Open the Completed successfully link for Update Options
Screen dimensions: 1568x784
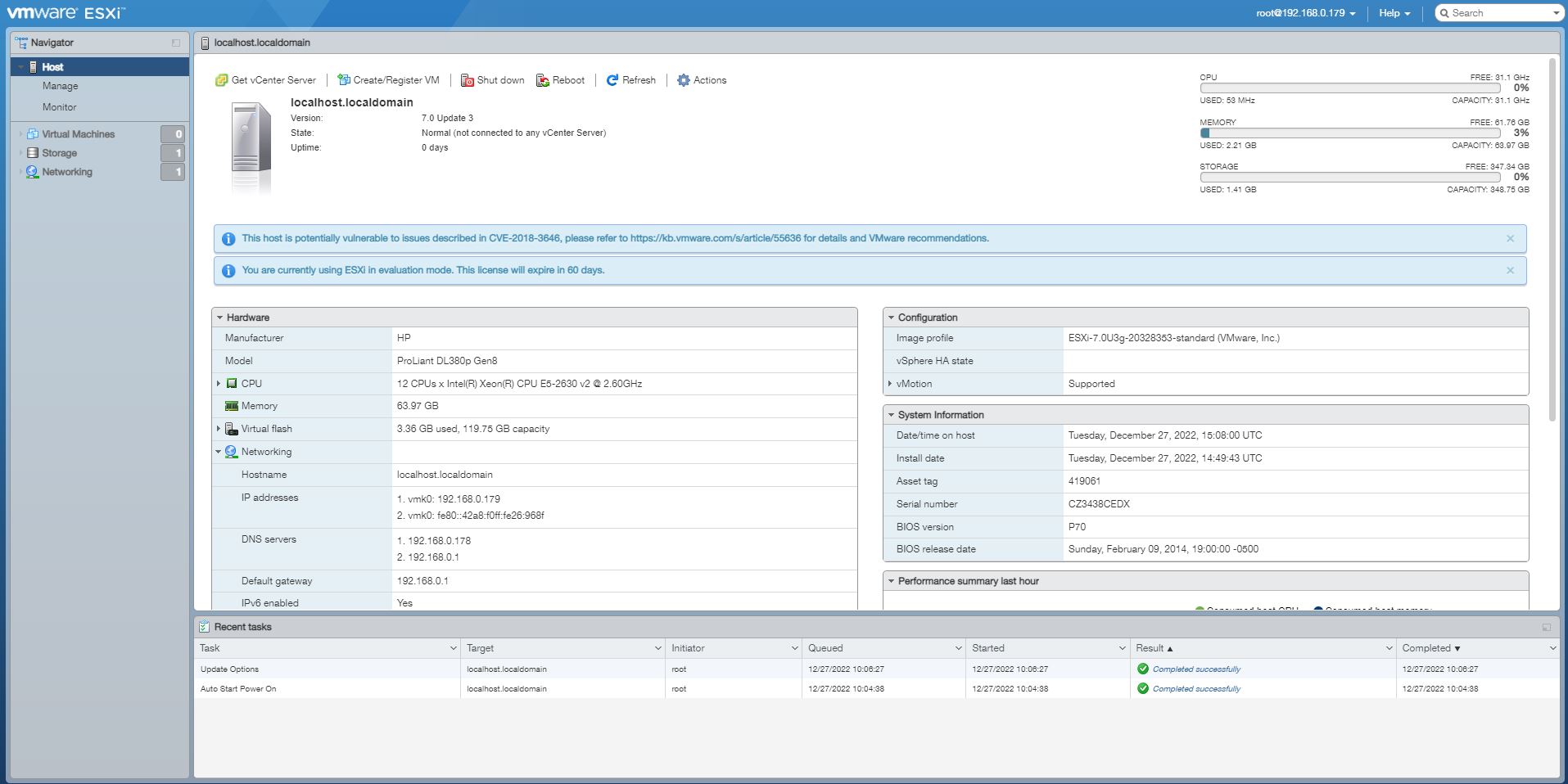1196,669
